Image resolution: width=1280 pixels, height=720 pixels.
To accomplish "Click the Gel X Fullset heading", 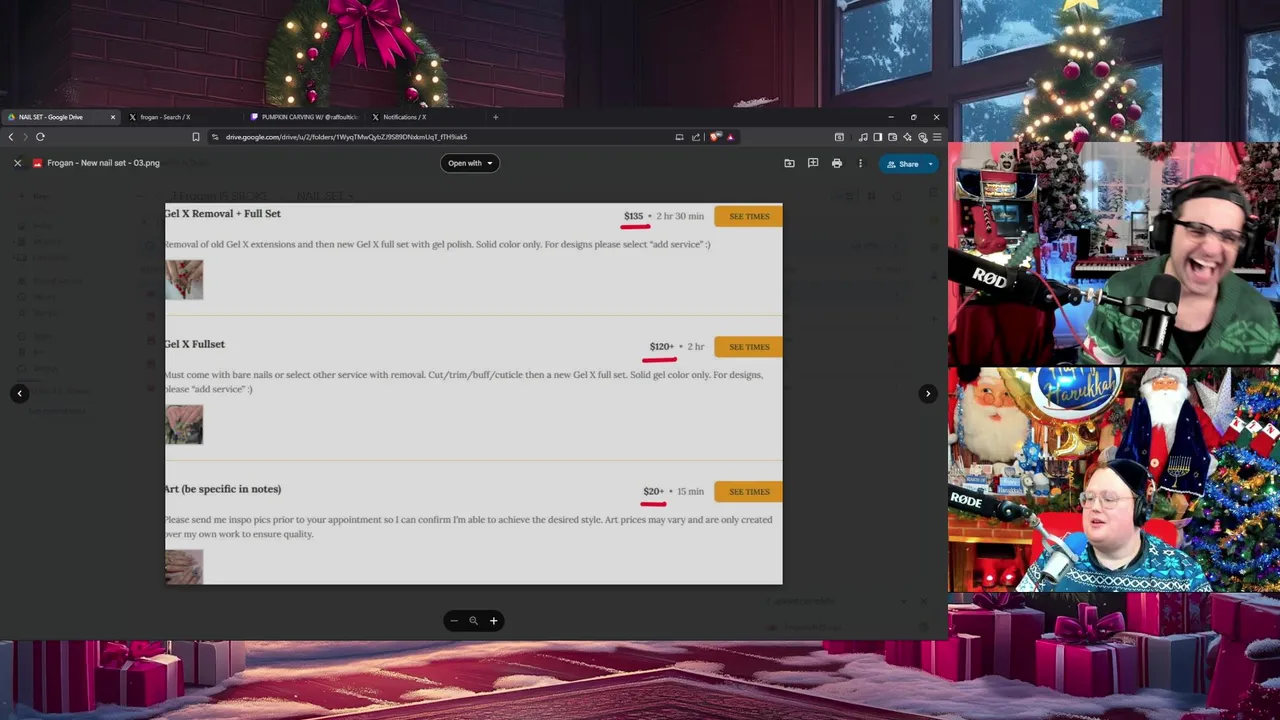I will point(195,344).
